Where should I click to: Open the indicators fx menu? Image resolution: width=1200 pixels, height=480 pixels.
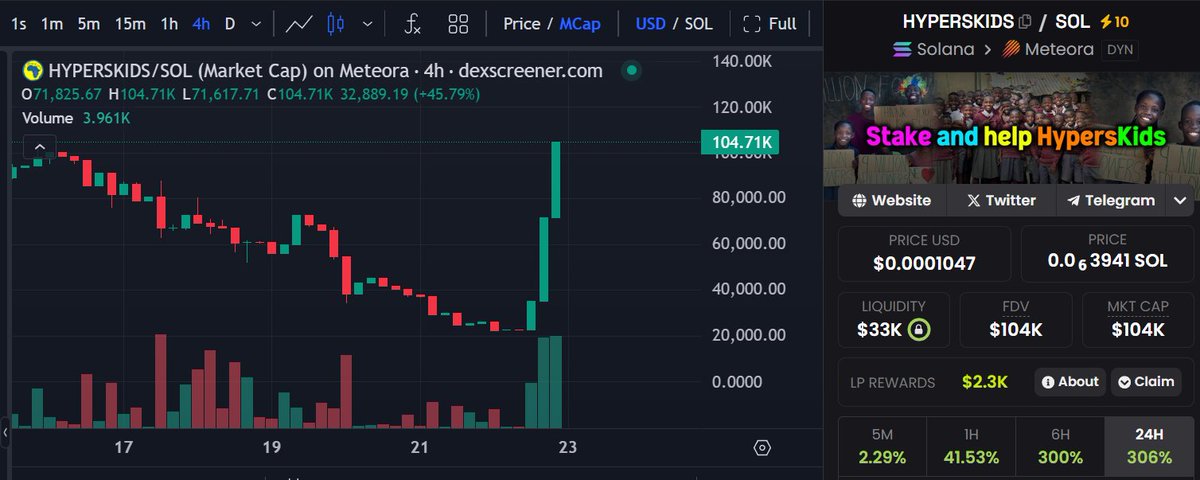pyautogui.click(x=412, y=23)
